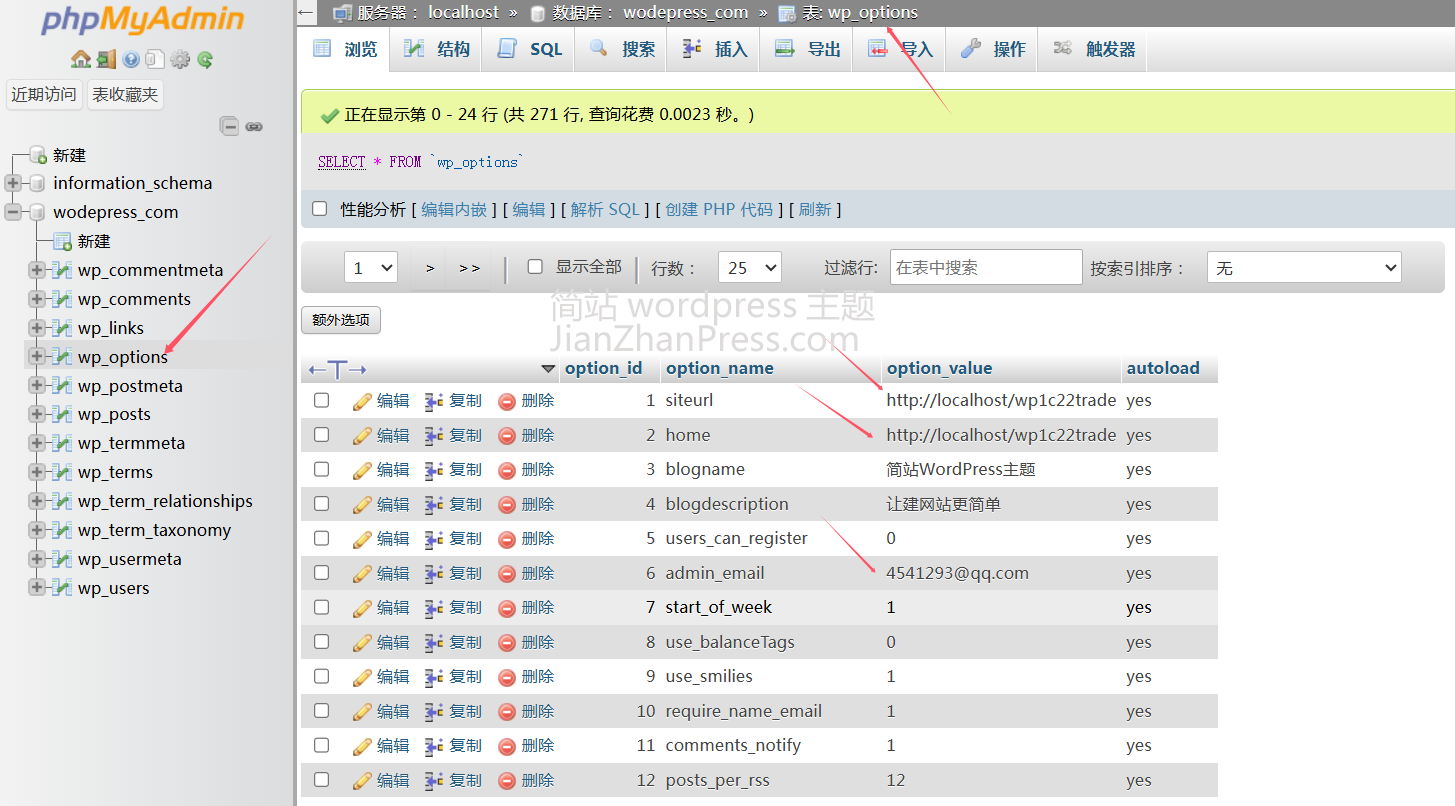
Task: Open the 行数 row count dropdown
Action: pyautogui.click(x=749, y=268)
